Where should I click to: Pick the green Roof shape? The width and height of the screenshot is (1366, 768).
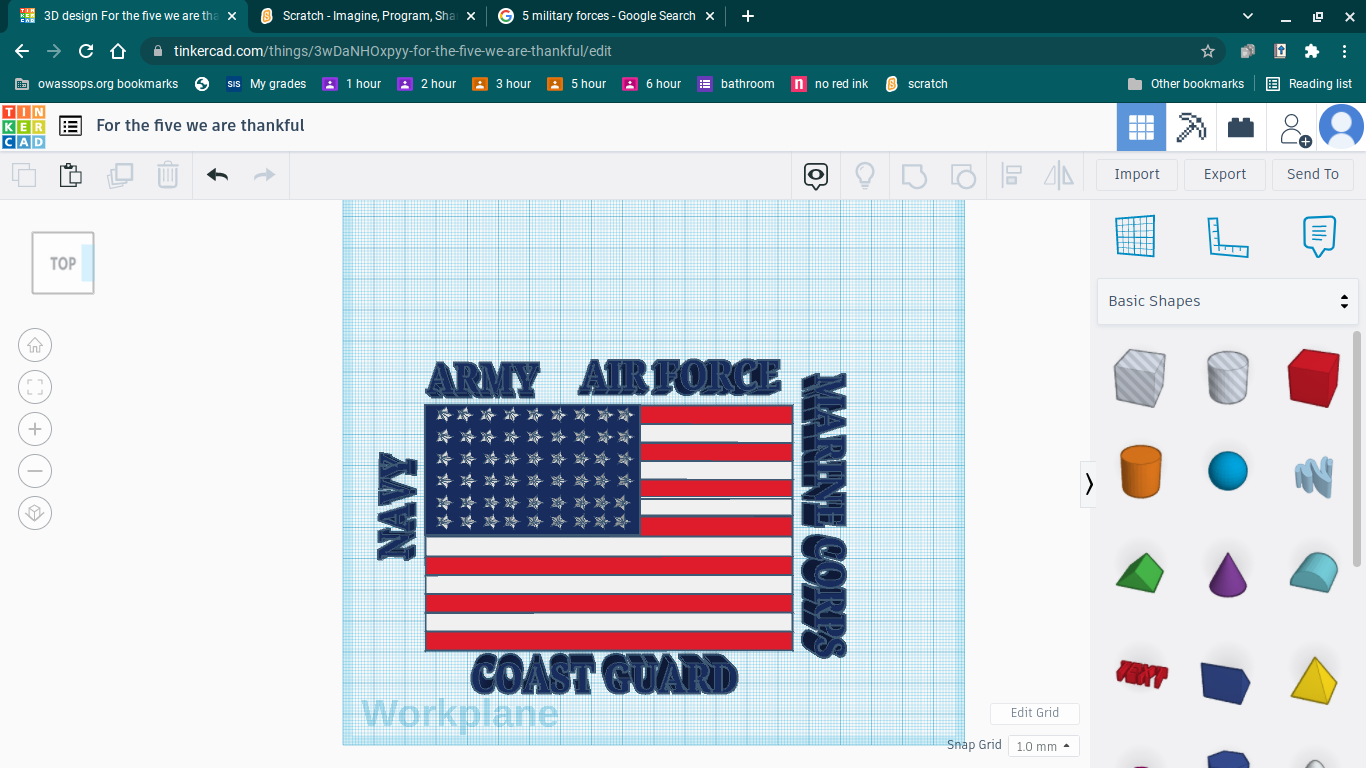[x=1139, y=571]
